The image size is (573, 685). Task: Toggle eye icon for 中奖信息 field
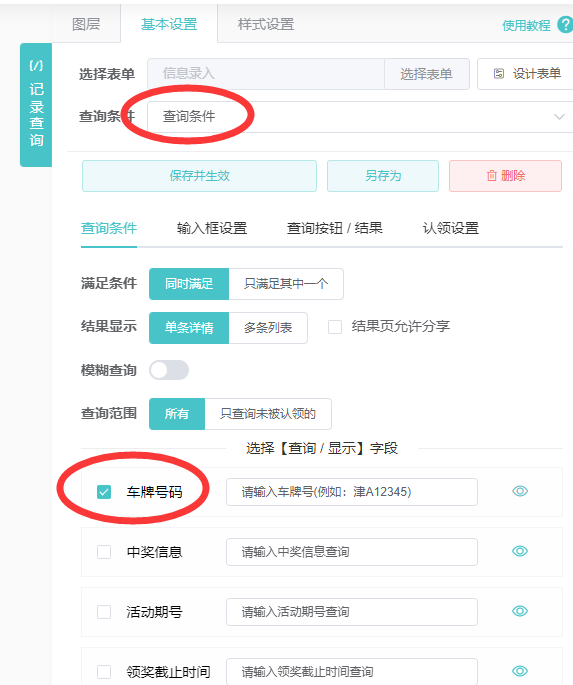pyautogui.click(x=520, y=551)
